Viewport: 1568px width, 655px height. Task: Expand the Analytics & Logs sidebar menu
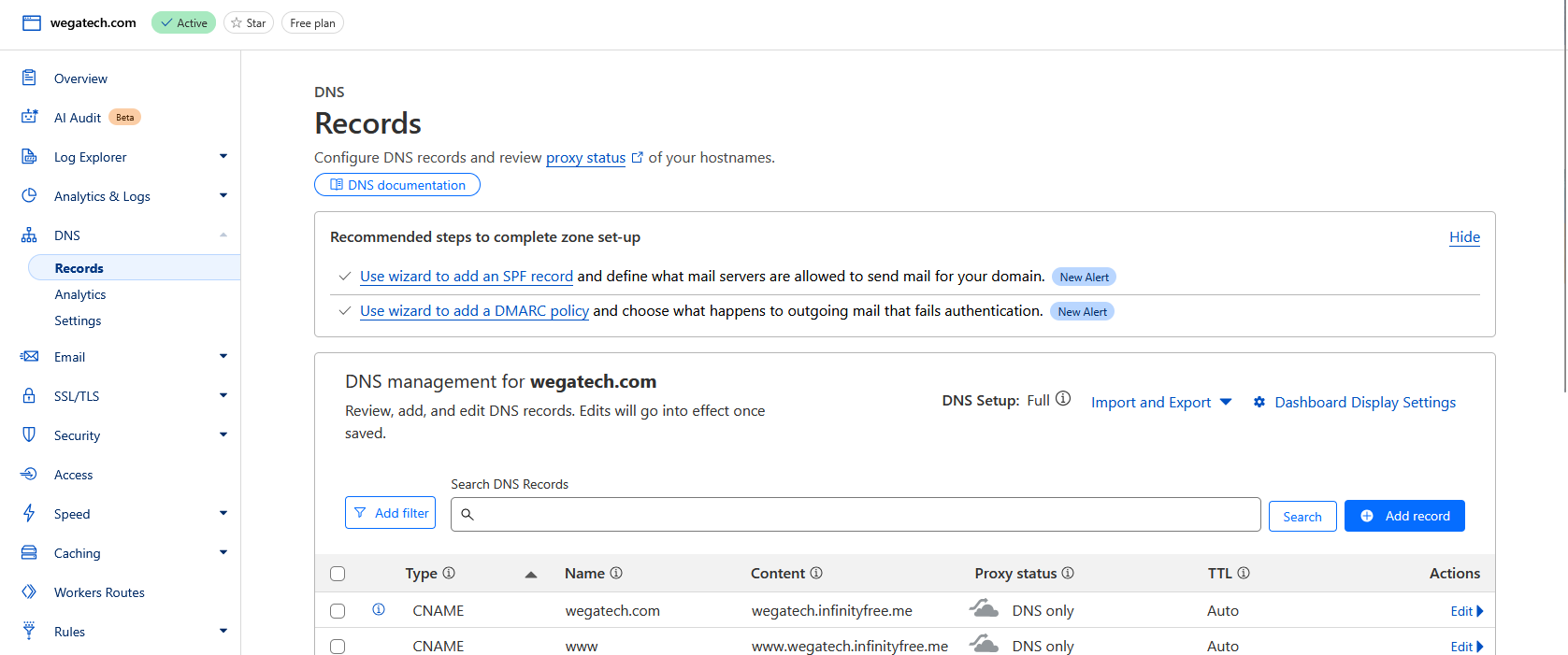click(x=223, y=195)
